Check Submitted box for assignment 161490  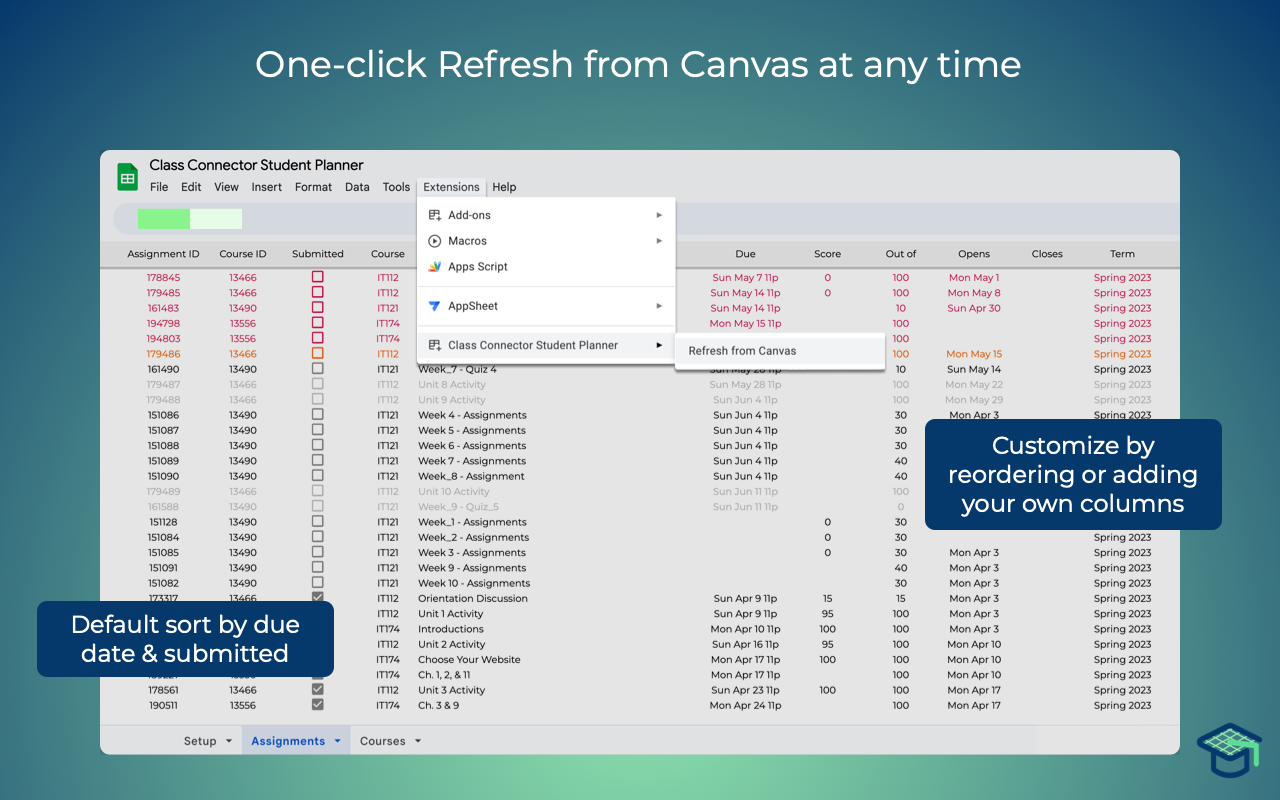318,369
